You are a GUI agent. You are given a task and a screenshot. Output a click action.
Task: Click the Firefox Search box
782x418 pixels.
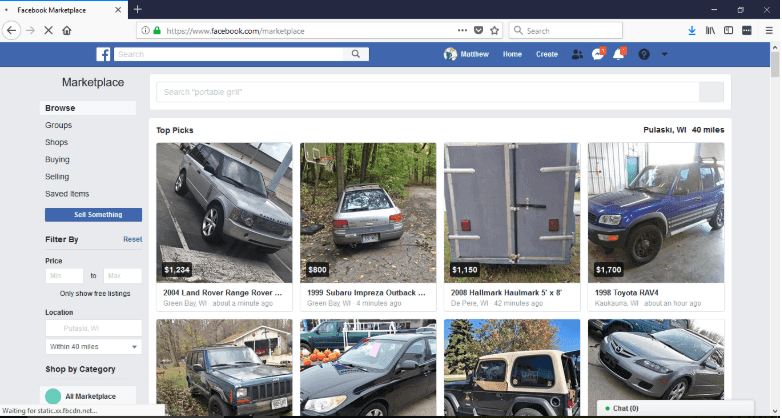coord(566,30)
